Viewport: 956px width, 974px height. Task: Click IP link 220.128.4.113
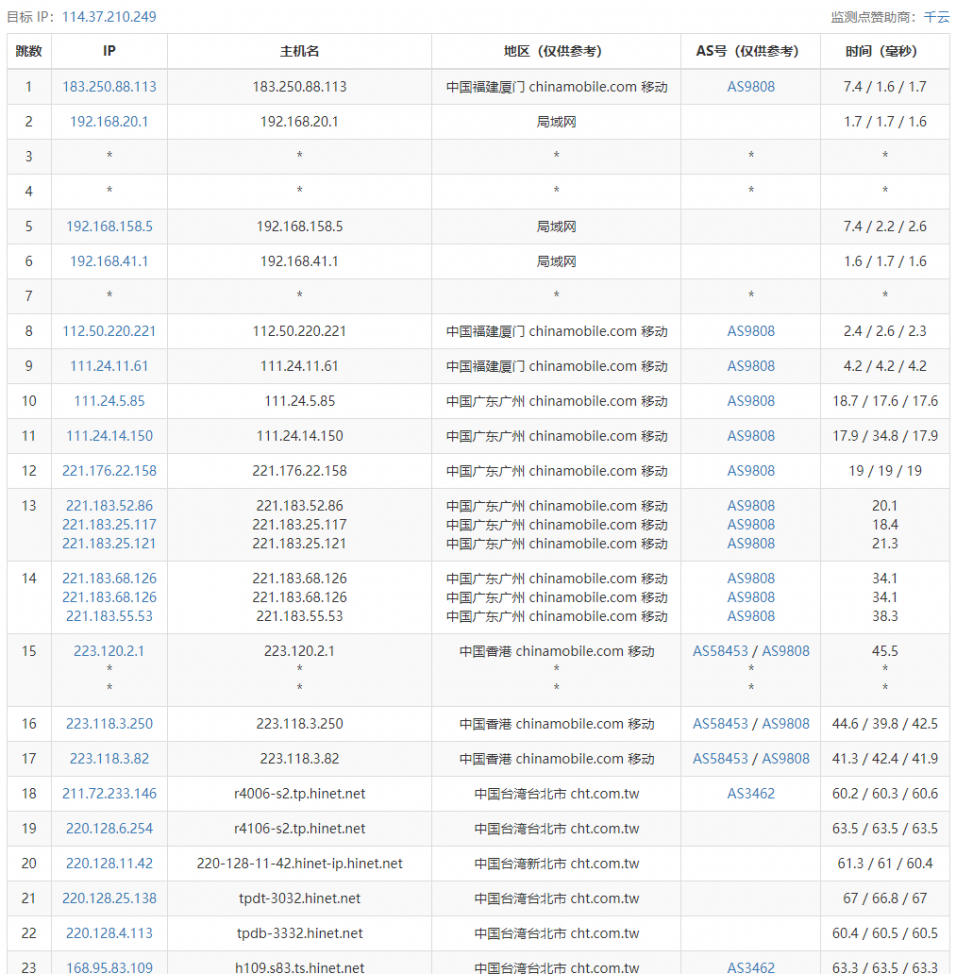pyautogui.click(x=109, y=934)
